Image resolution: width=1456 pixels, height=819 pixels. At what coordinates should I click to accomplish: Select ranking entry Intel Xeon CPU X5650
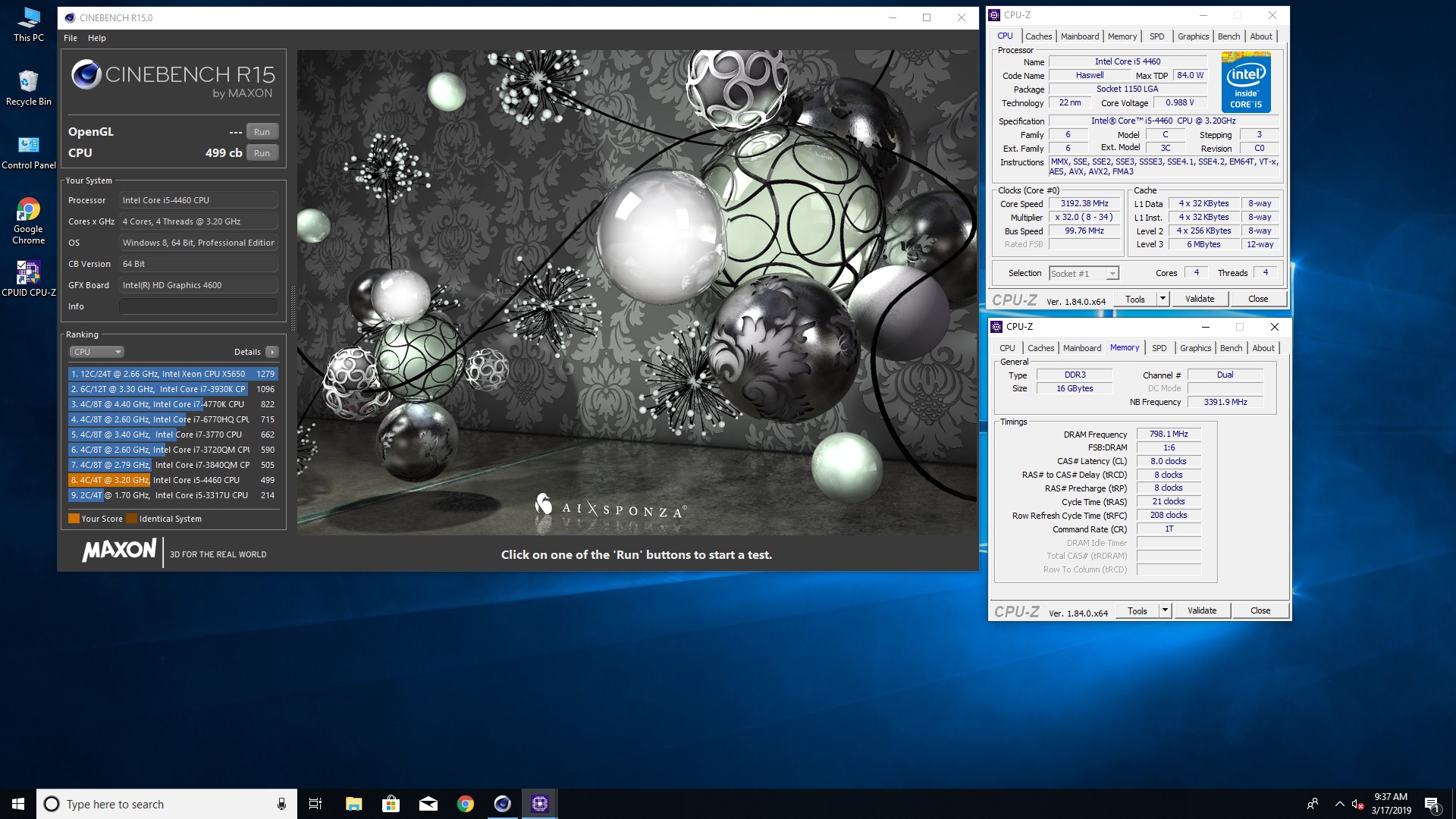173,374
